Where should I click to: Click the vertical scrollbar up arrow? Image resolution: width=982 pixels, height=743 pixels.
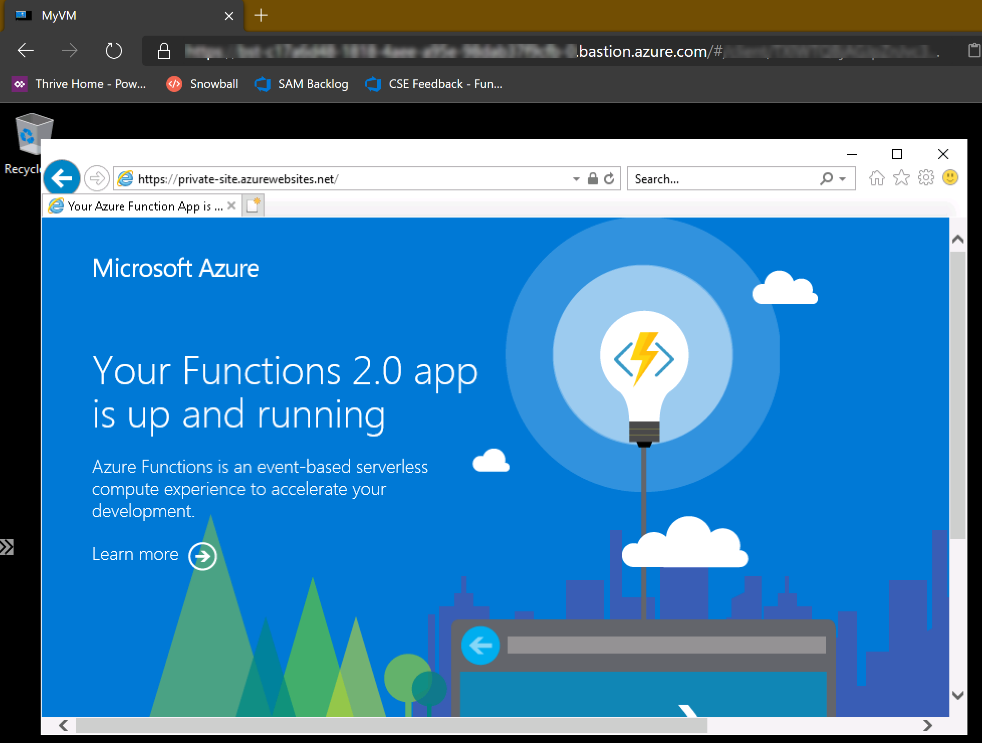958,239
